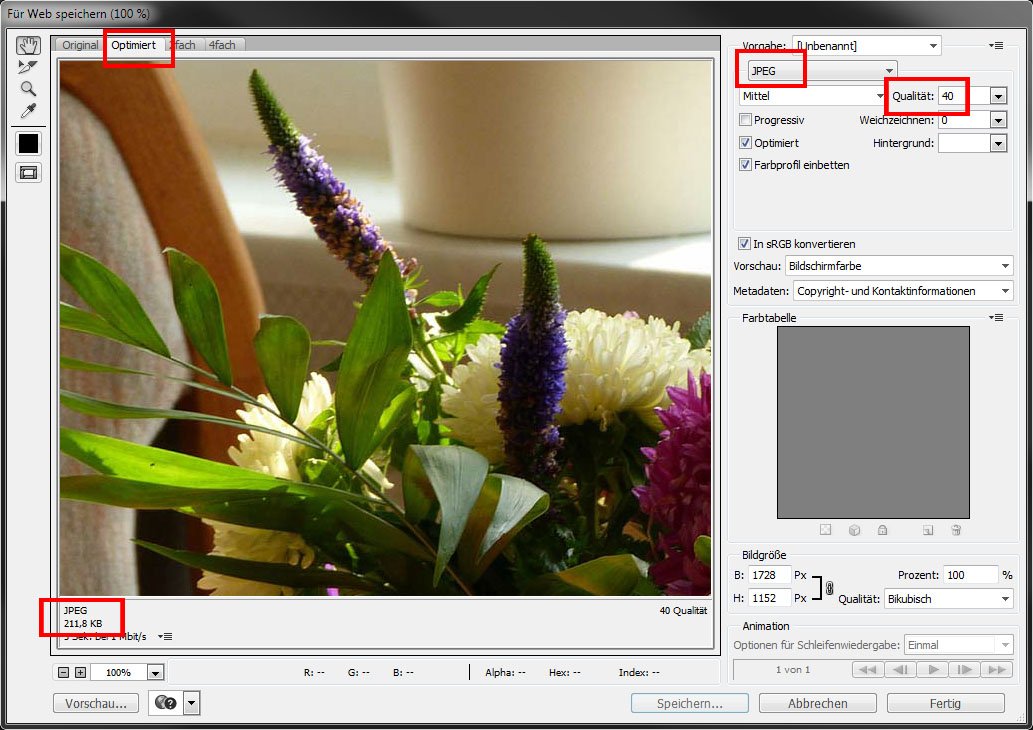Open the Farbtabelle panel menu

point(996,317)
